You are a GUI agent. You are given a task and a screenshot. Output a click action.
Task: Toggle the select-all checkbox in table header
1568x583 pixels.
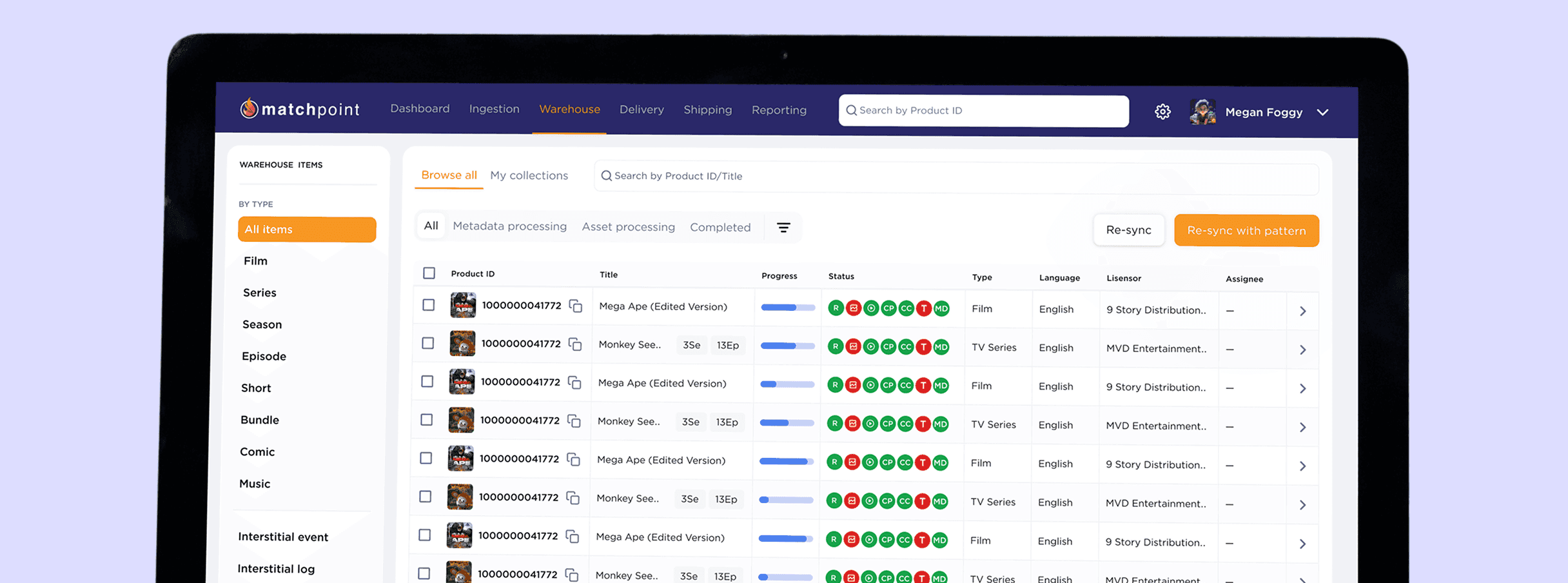click(x=429, y=273)
